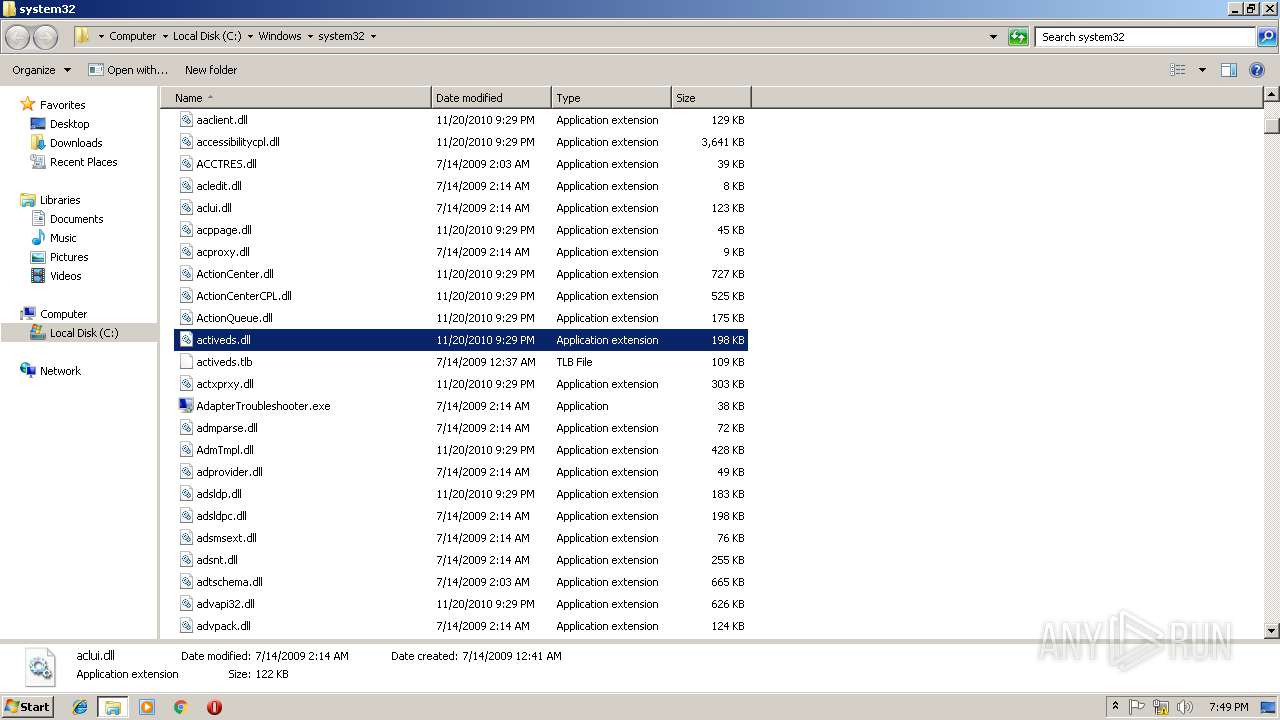Select Pictures under Libraries

(x=69, y=257)
